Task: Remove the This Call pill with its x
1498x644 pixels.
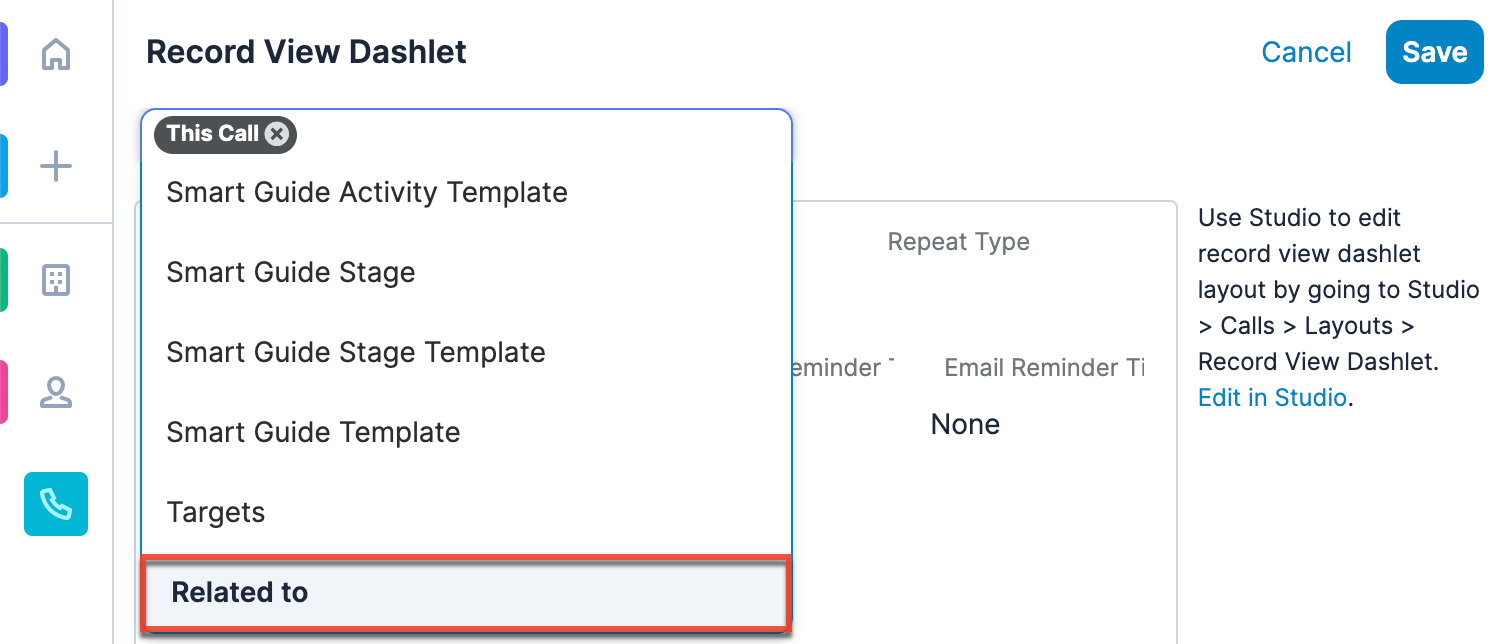Action: (277, 134)
